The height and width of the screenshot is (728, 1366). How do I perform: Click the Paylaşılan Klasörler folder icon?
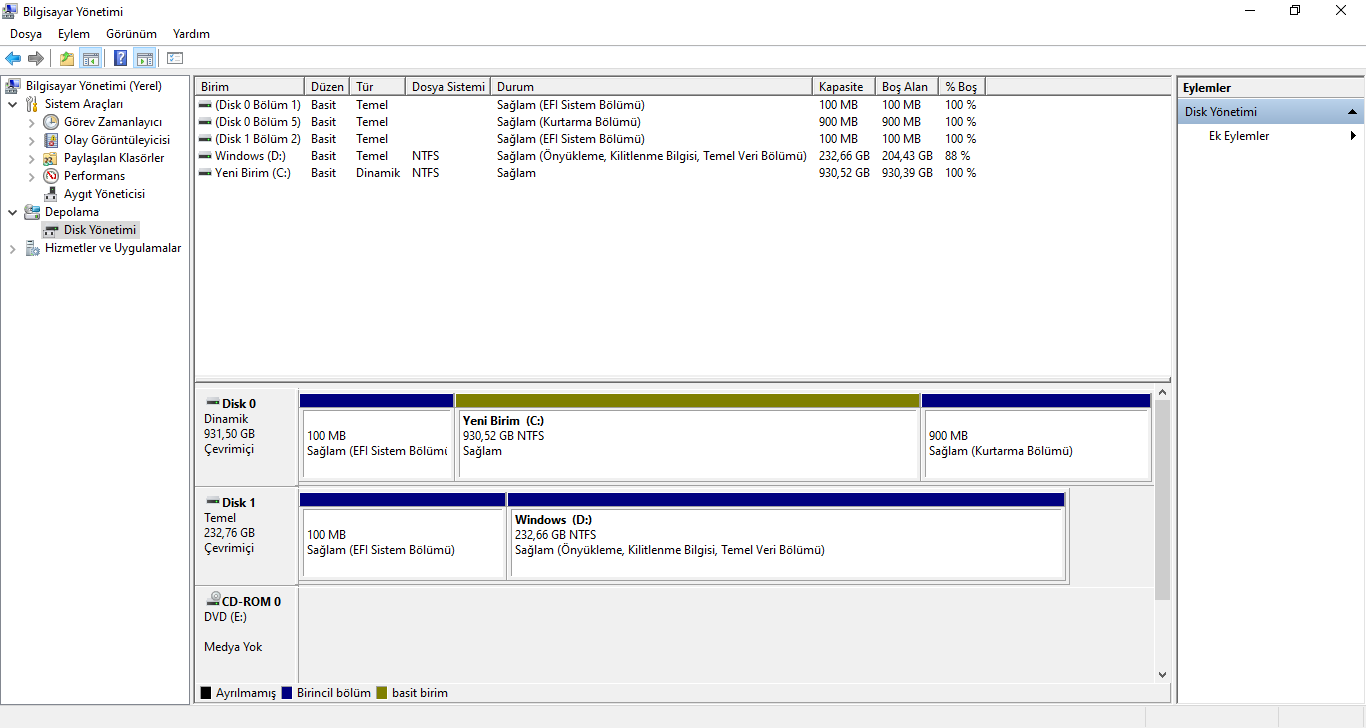(51, 158)
